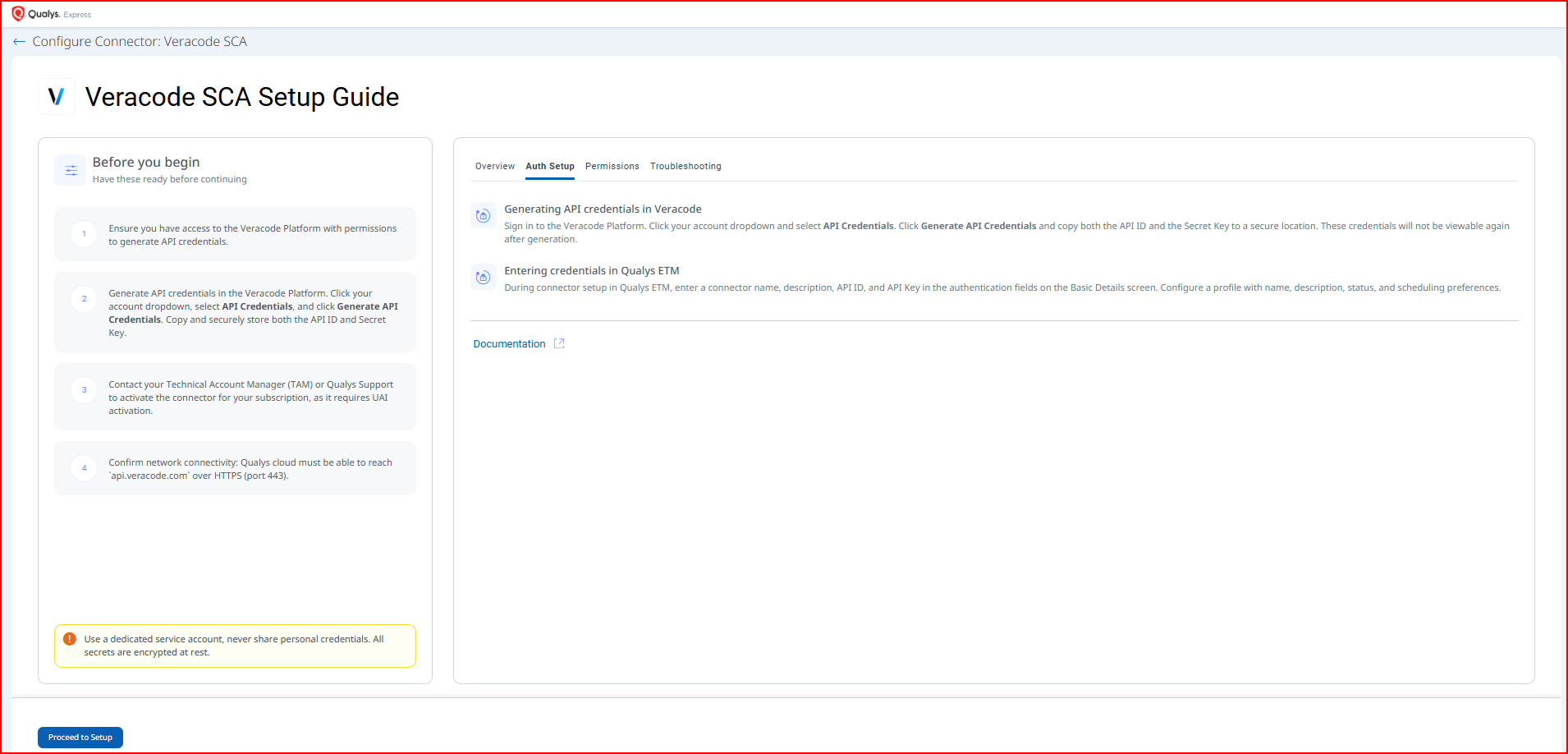The image size is (1568, 754).
Task: Click the orange warning icon in the notice
Action: point(70,639)
